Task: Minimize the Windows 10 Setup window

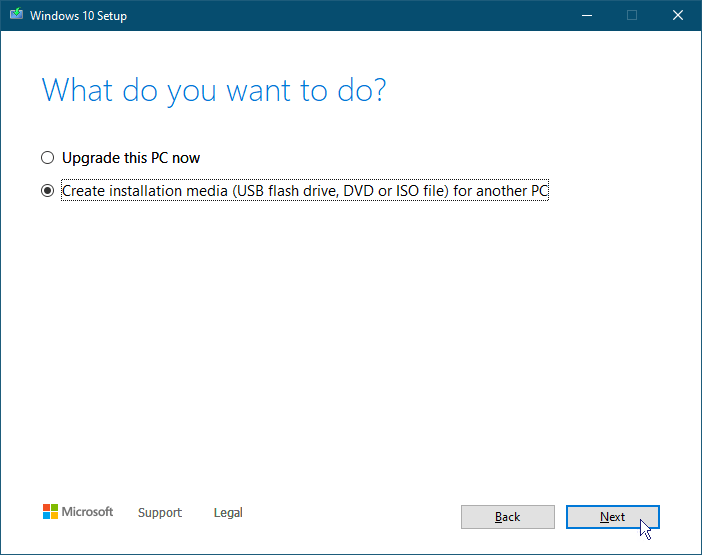Action: (585, 16)
